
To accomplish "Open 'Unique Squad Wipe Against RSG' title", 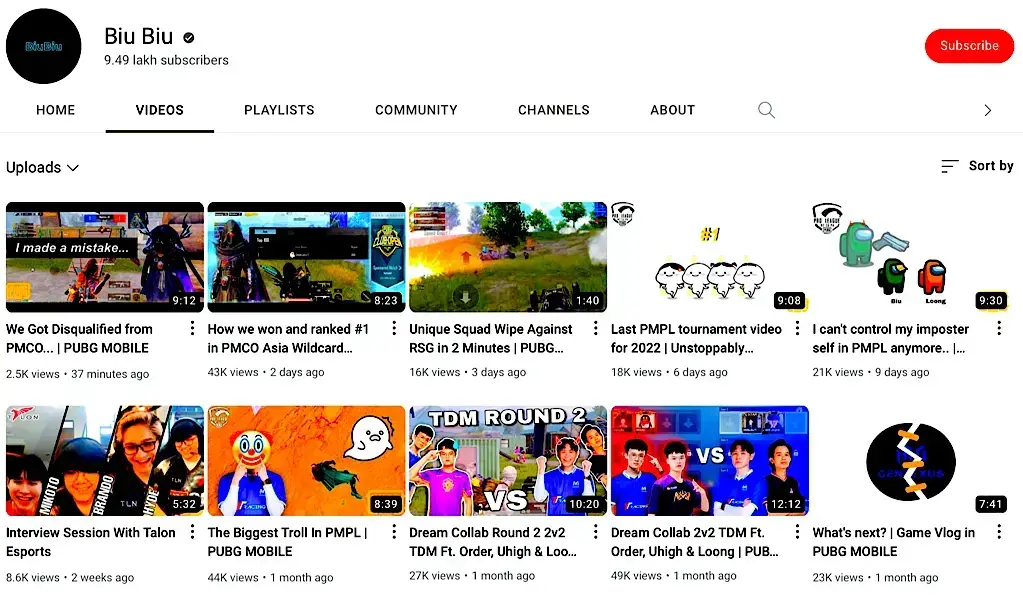I will coord(491,339).
